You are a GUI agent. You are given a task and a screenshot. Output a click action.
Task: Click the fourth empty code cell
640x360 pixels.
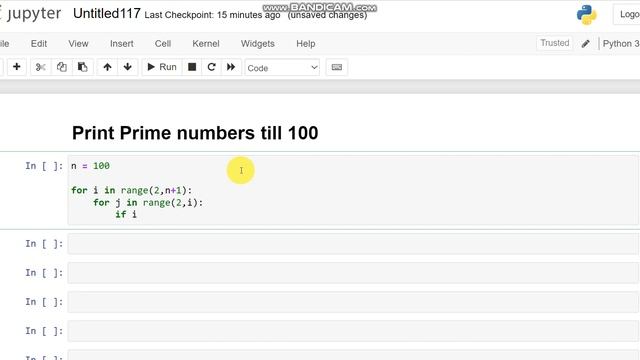coord(353,331)
